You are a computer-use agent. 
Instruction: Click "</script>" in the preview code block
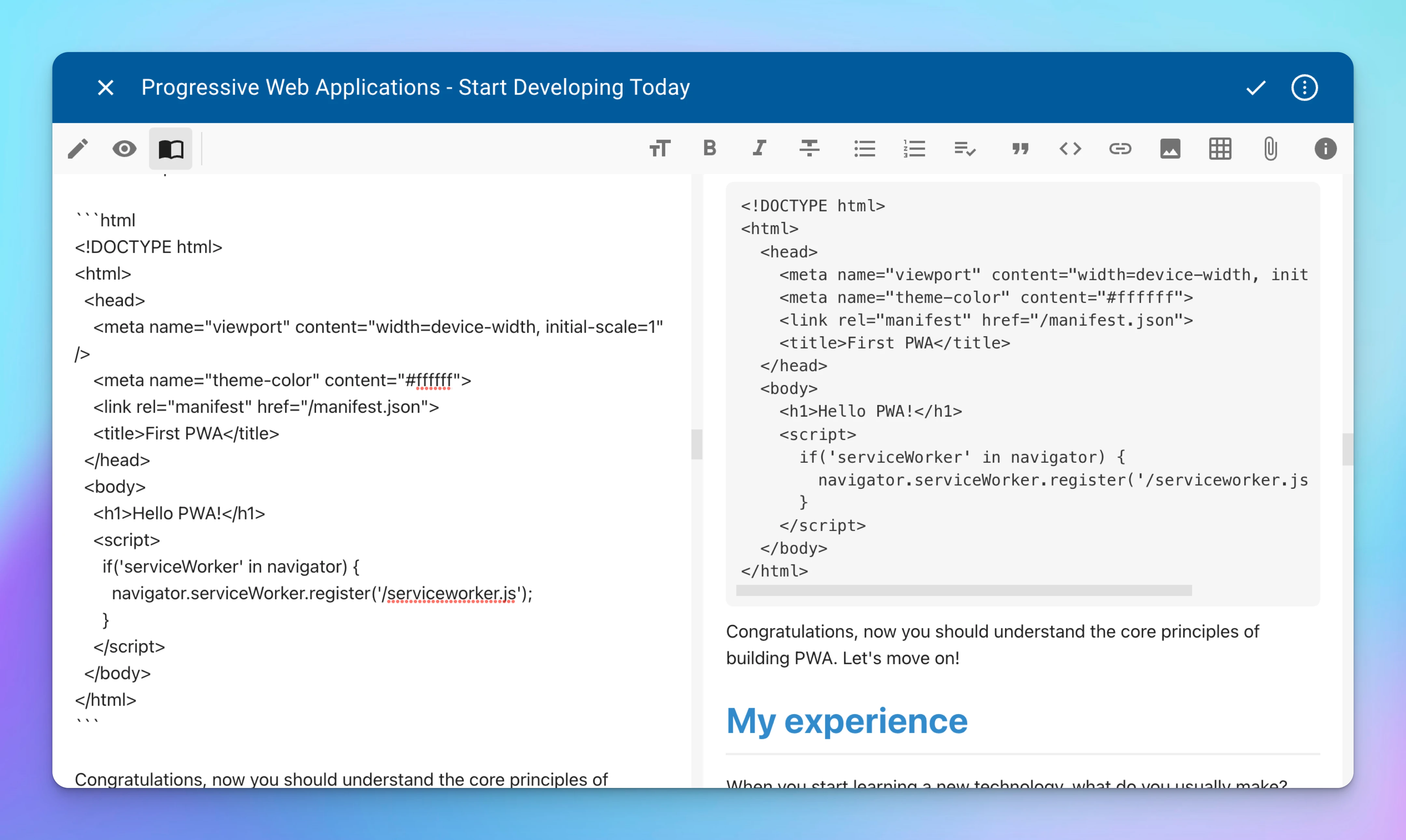(x=822, y=525)
